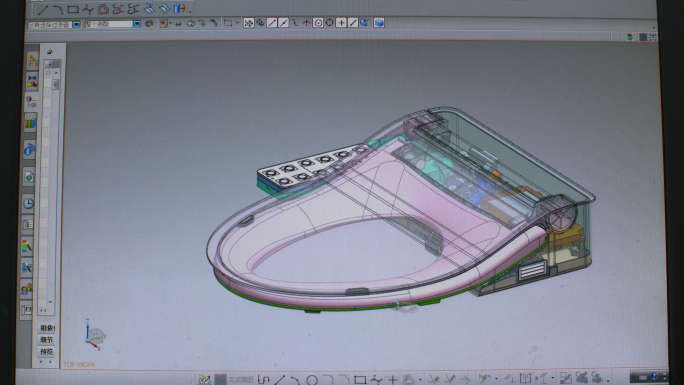Click the Profile tool in the bottom sketch toolbar
The width and height of the screenshot is (684, 385).
point(263,380)
